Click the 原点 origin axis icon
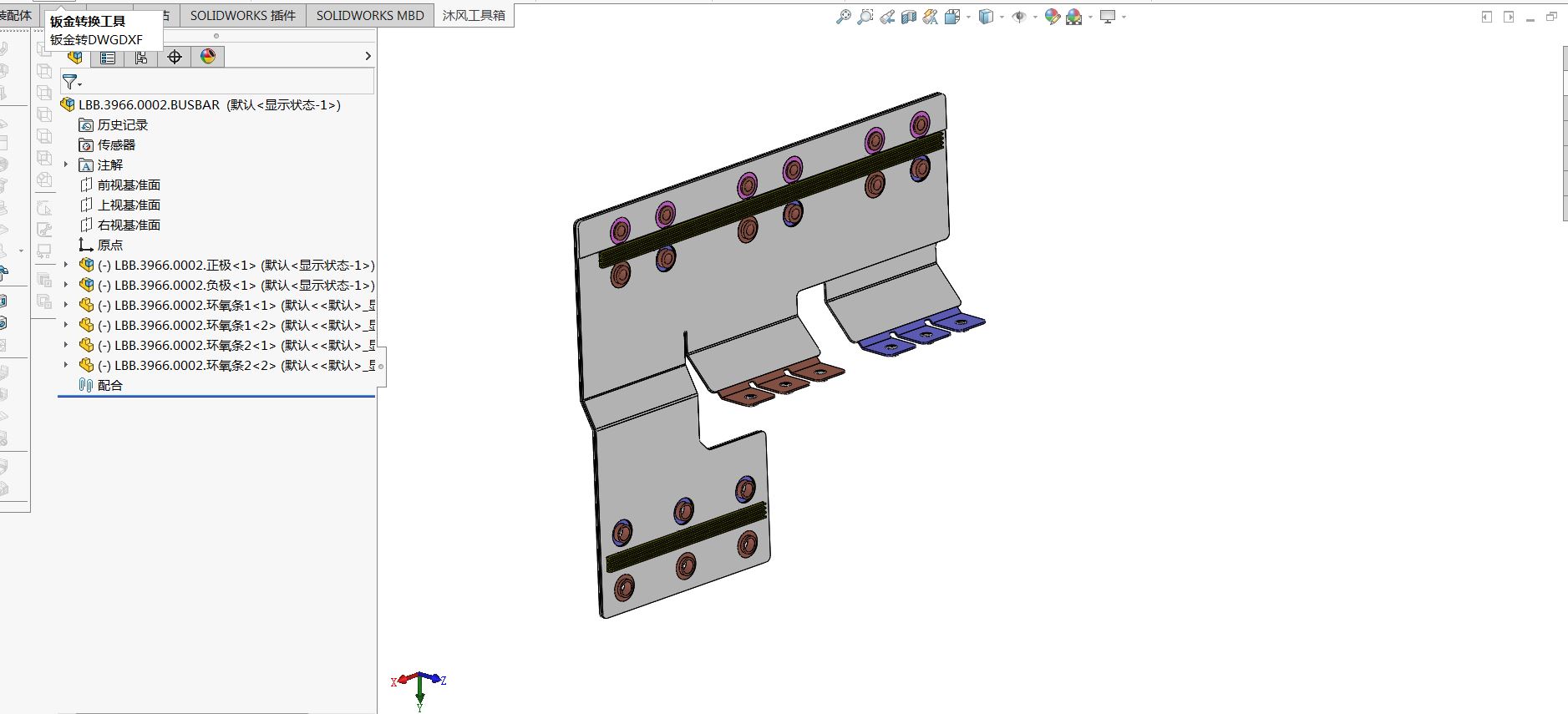The image size is (1568, 714). (x=85, y=245)
